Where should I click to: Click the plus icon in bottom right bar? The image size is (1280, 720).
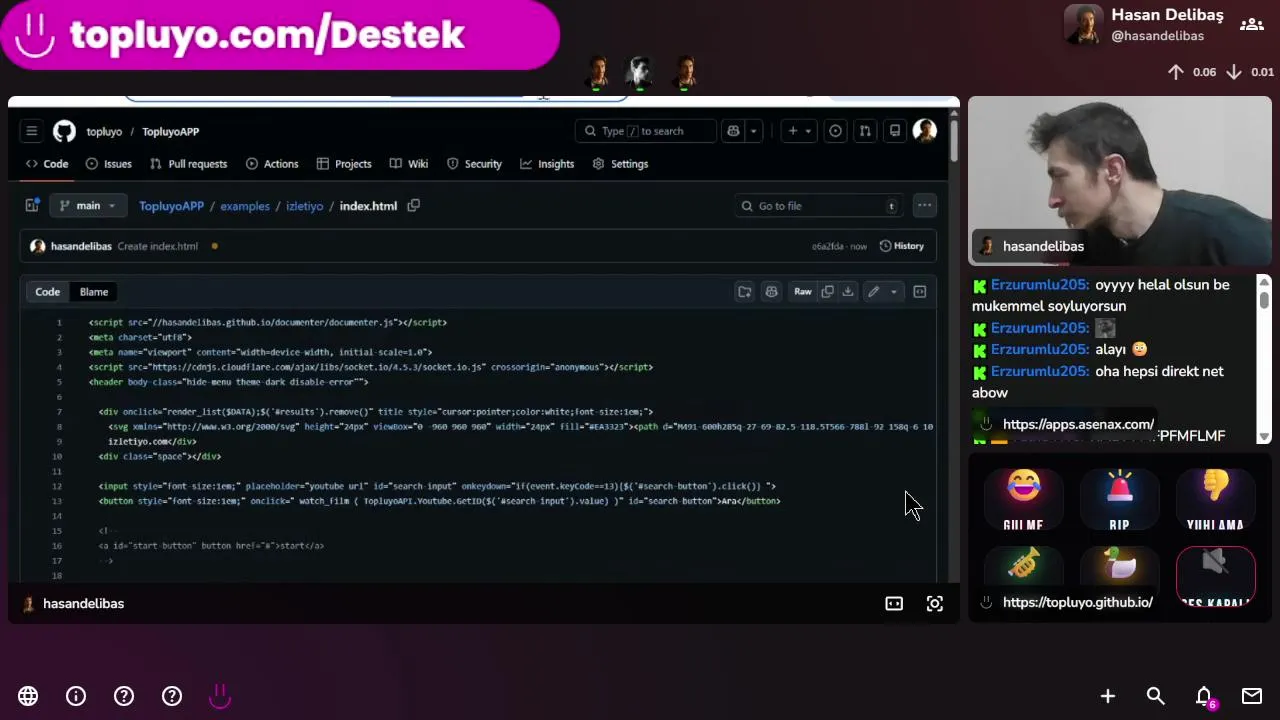(x=1108, y=696)
